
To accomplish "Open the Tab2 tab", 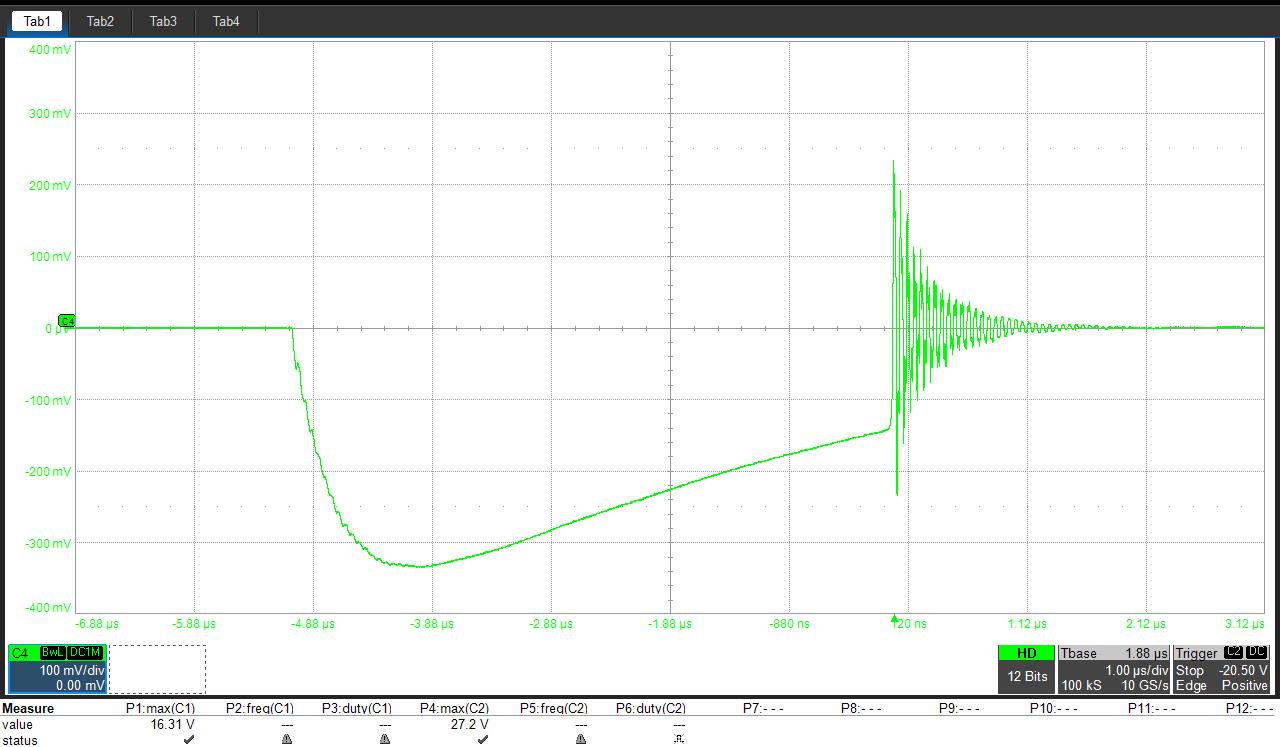I will [x=100, y=21].
